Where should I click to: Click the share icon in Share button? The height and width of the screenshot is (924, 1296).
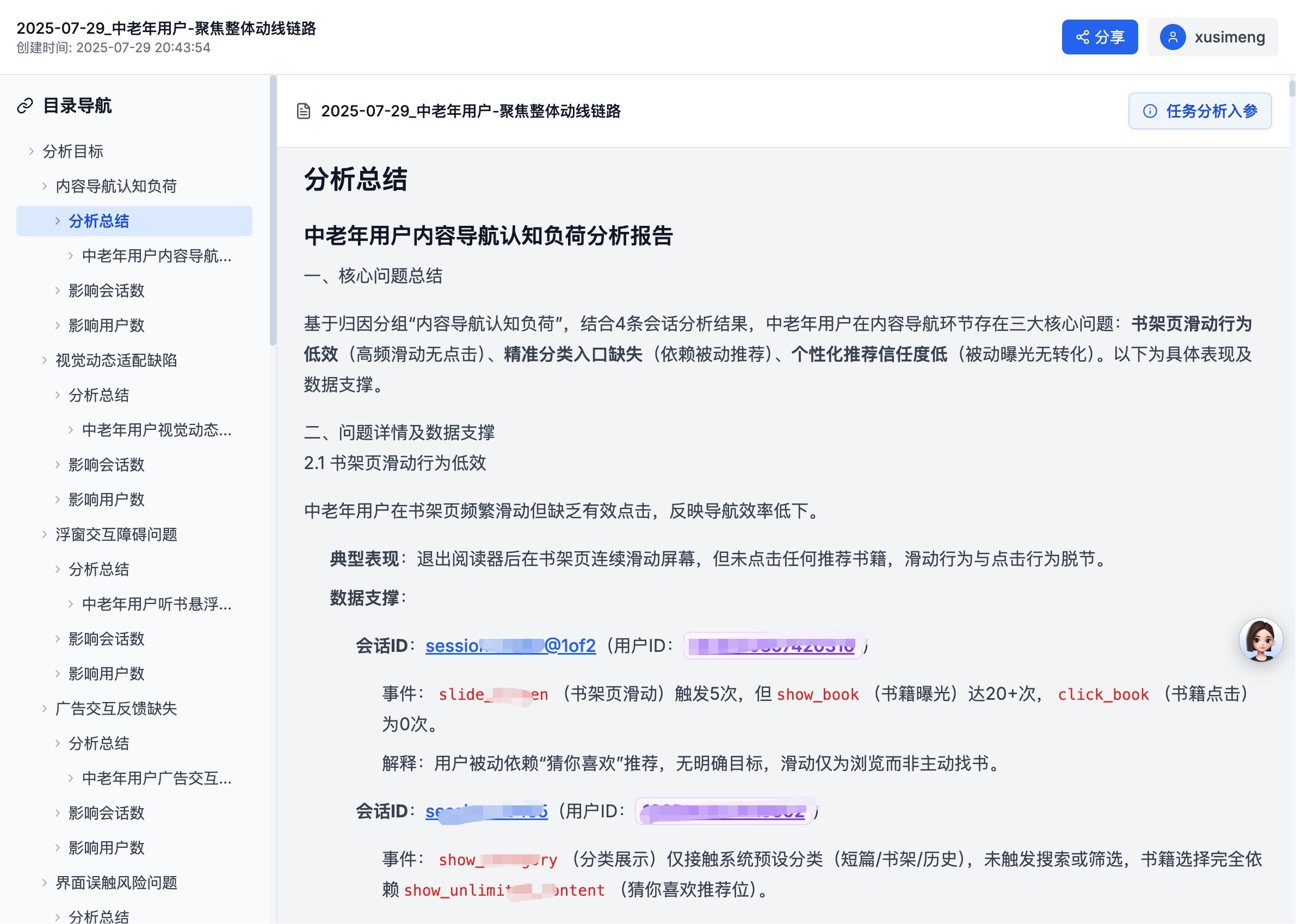[1083, 38]
